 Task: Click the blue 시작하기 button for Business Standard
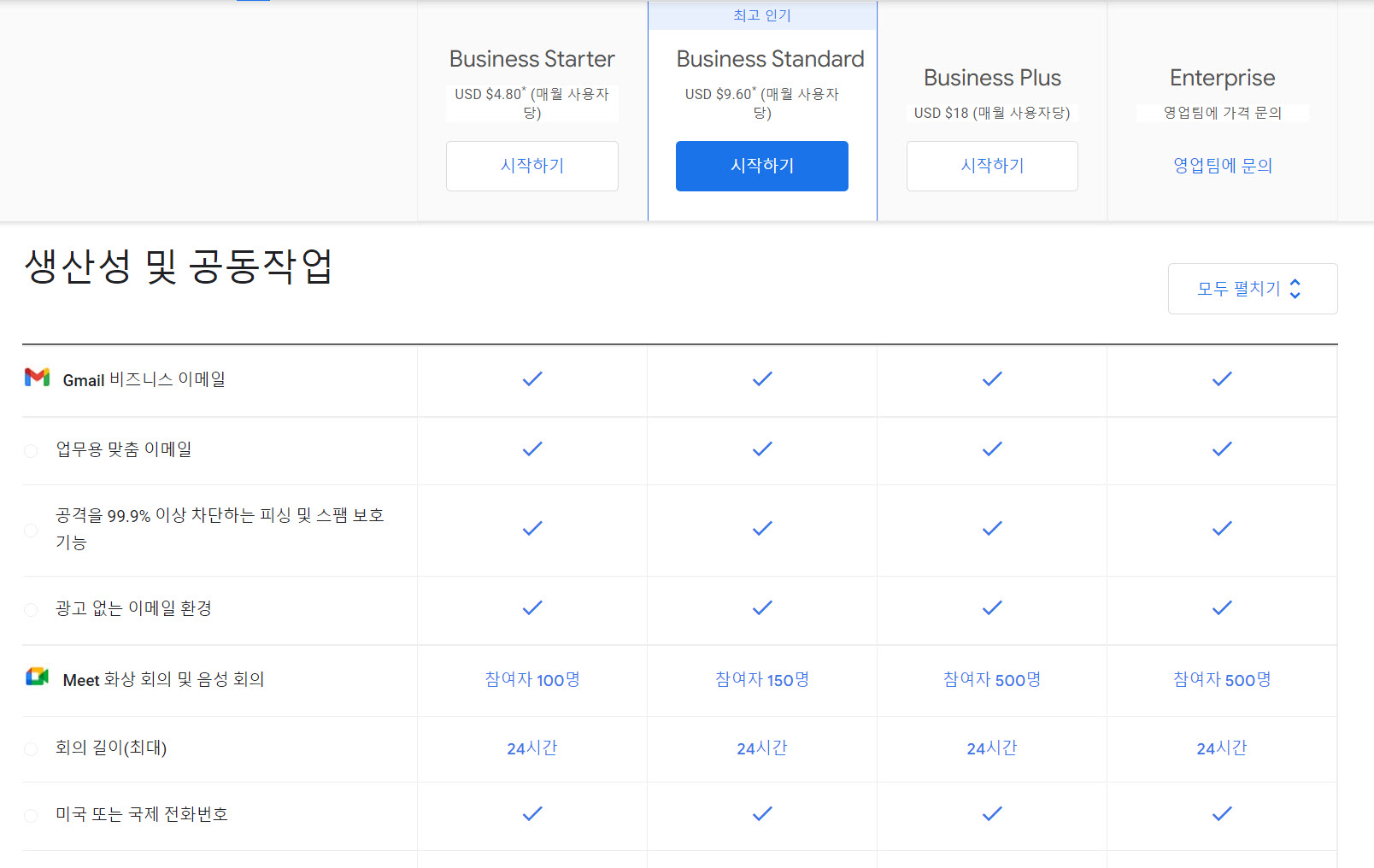coord(762,166)
